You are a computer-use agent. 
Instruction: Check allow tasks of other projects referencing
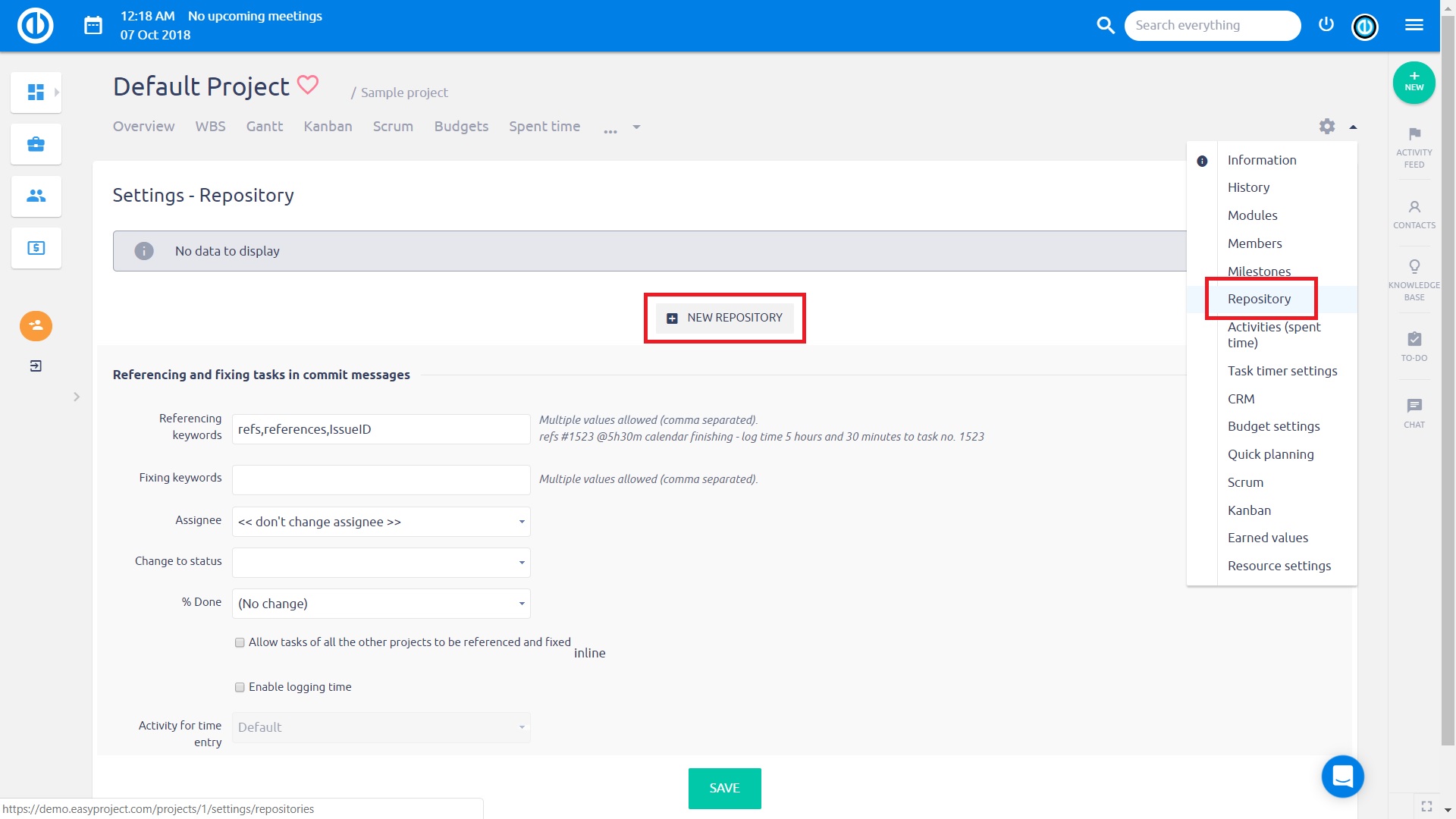pos(240,642)
